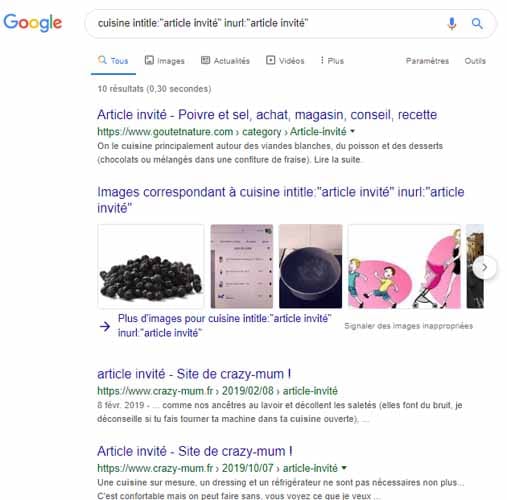
Task: Open the Images tab
Action: (164, 61)
